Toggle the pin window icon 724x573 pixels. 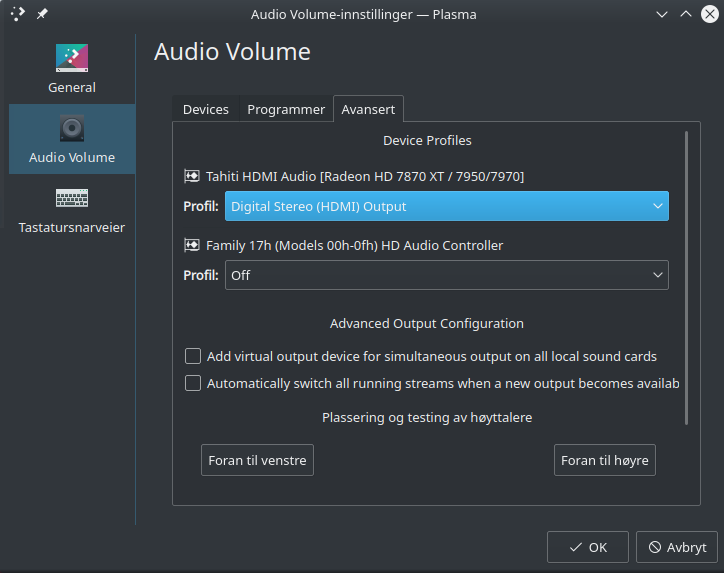[x=42, y=14]
